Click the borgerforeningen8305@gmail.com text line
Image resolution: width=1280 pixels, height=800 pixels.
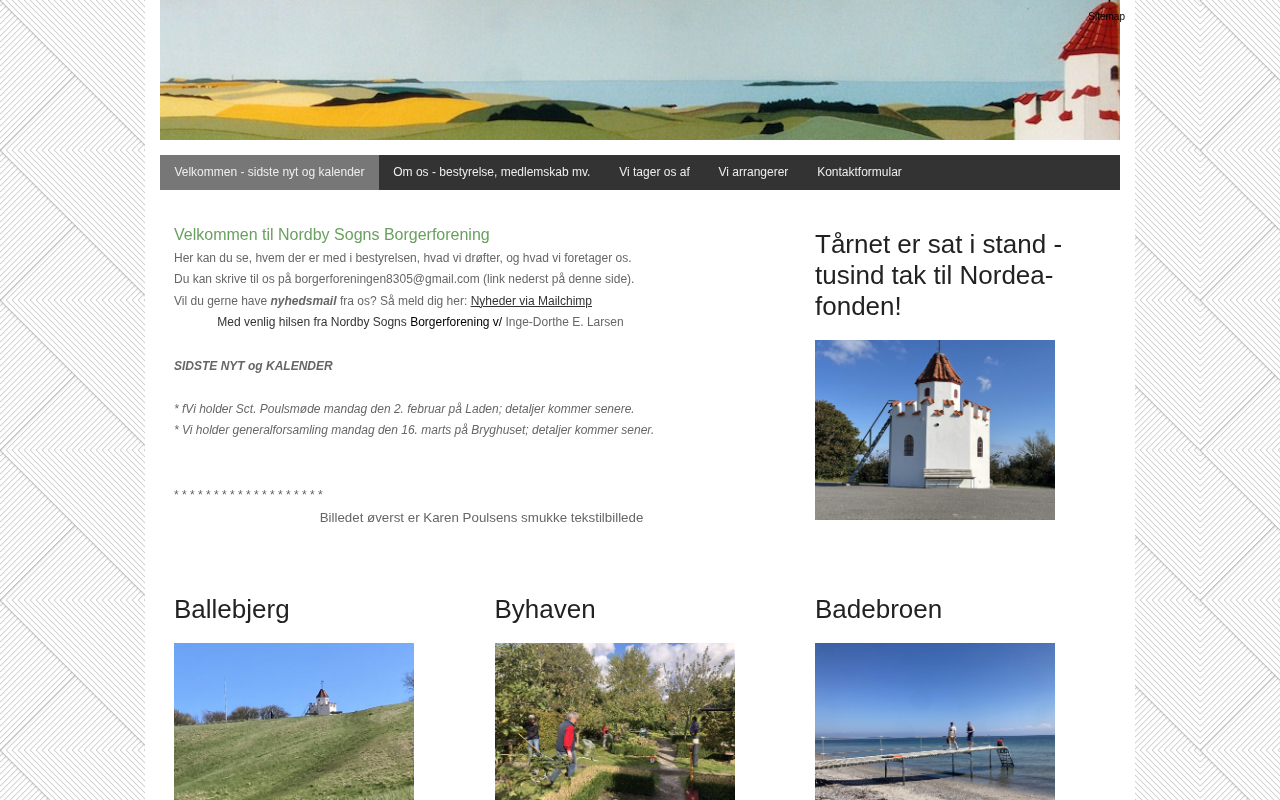(x=404, y=279)
